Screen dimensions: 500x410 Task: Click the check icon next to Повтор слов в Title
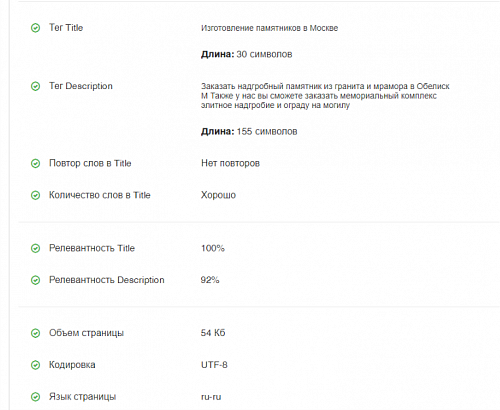(x=35, y=164)
